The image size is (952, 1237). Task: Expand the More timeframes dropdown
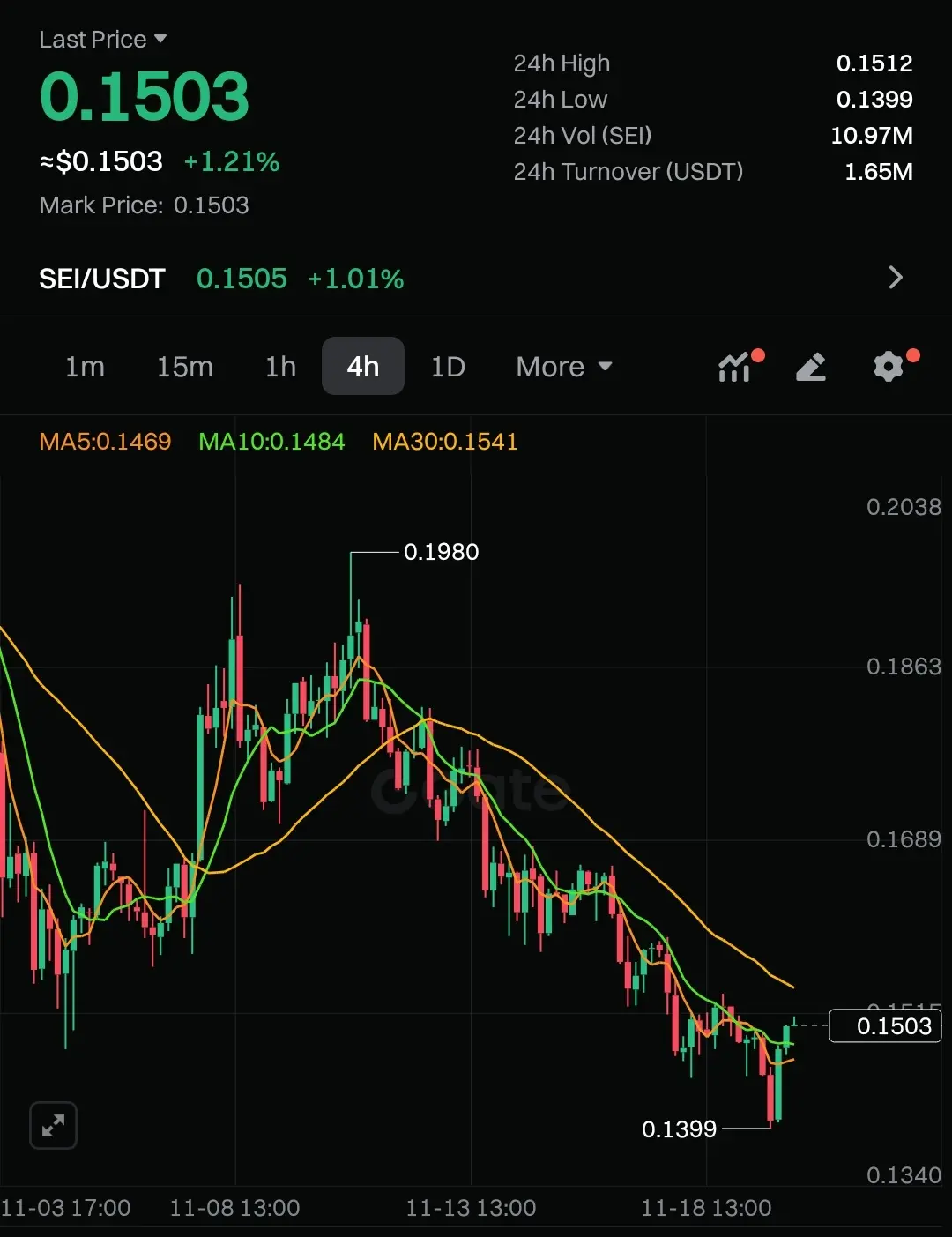pyautogui.click(x=564, y=367)
